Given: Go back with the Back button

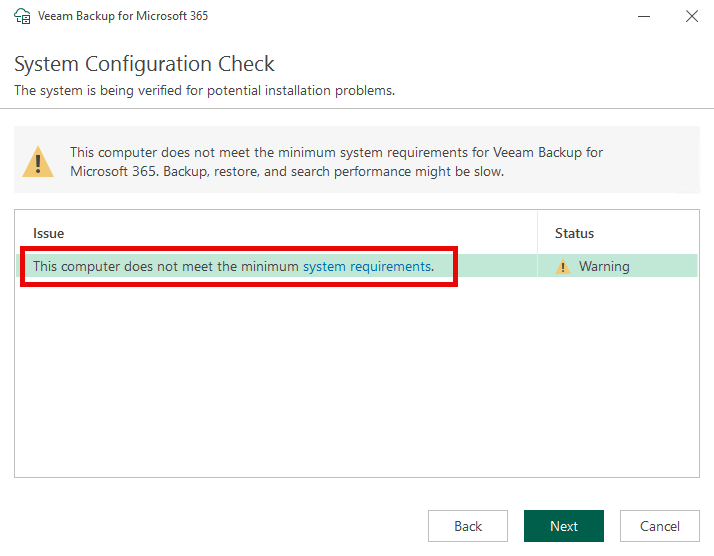Looking at the screenshot, I should pos(467,526).
